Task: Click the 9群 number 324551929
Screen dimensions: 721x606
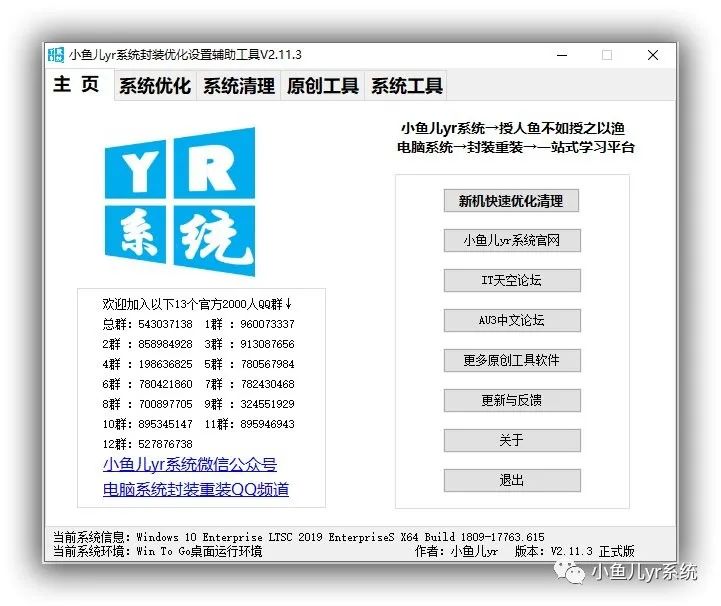Action: pos(267,404)
